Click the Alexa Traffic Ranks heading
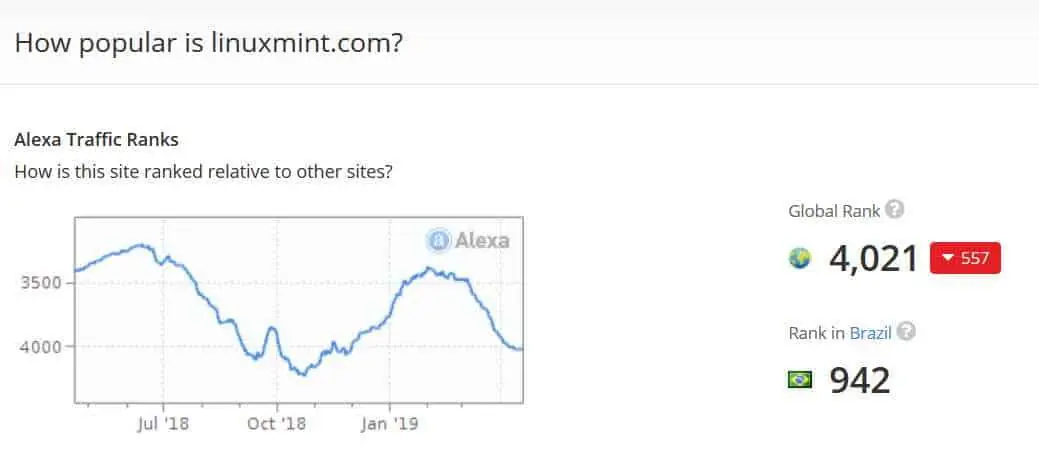Image resolution: width=1039 pixels, height=458 pixels. [96, 141]
